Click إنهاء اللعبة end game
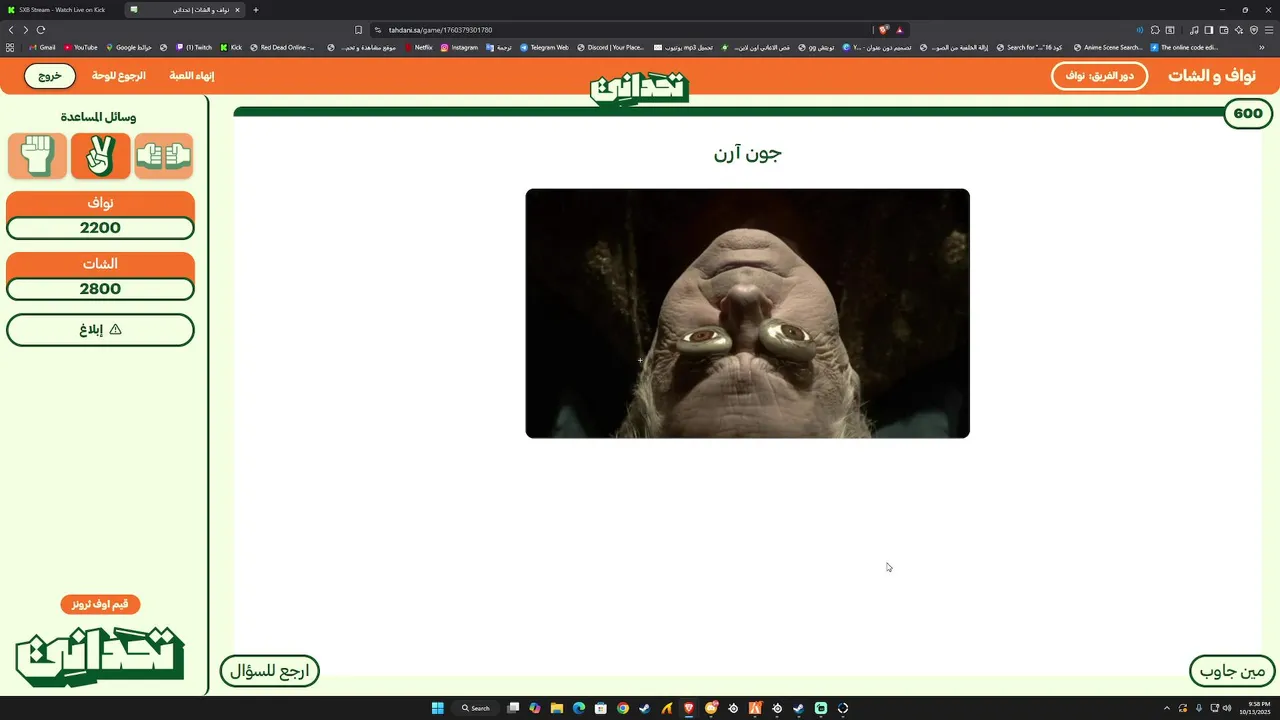 191,76
